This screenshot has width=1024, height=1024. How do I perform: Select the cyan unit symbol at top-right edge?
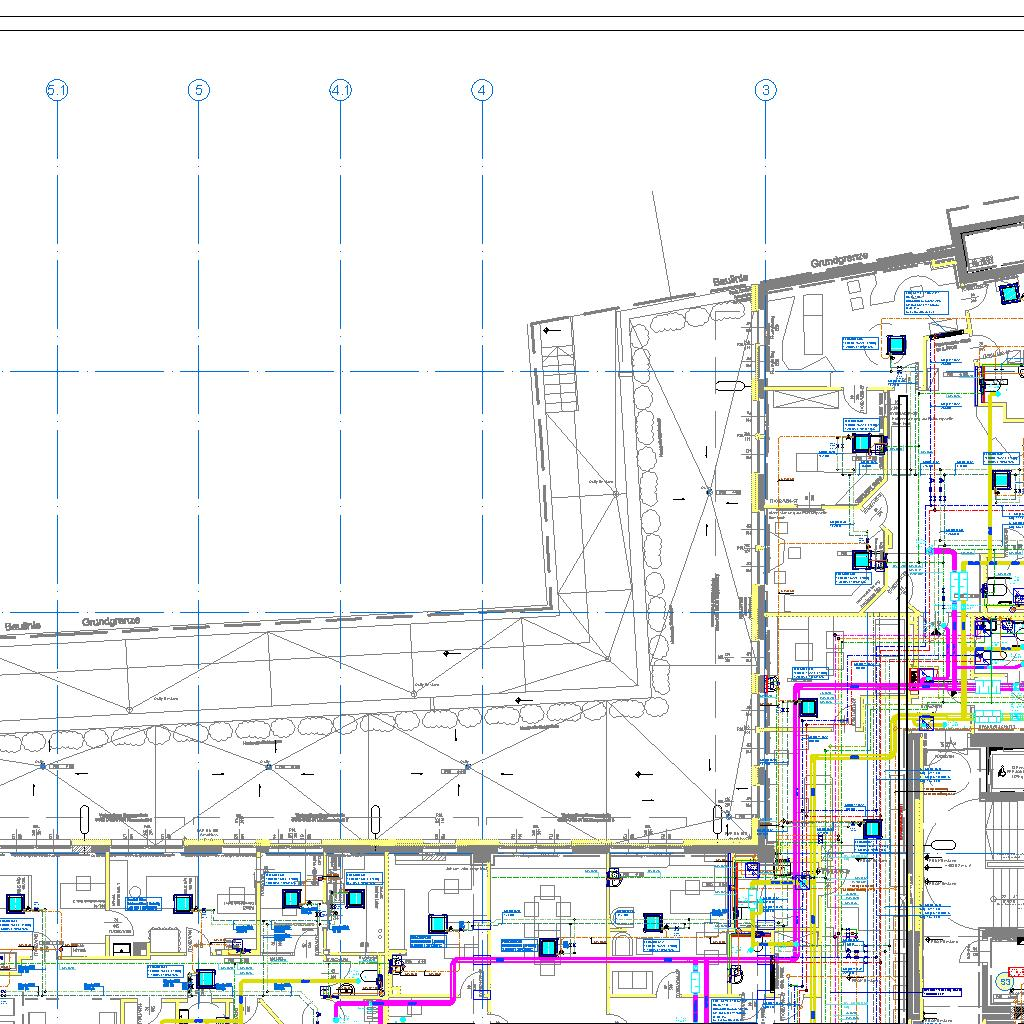tap(1010, 294)
